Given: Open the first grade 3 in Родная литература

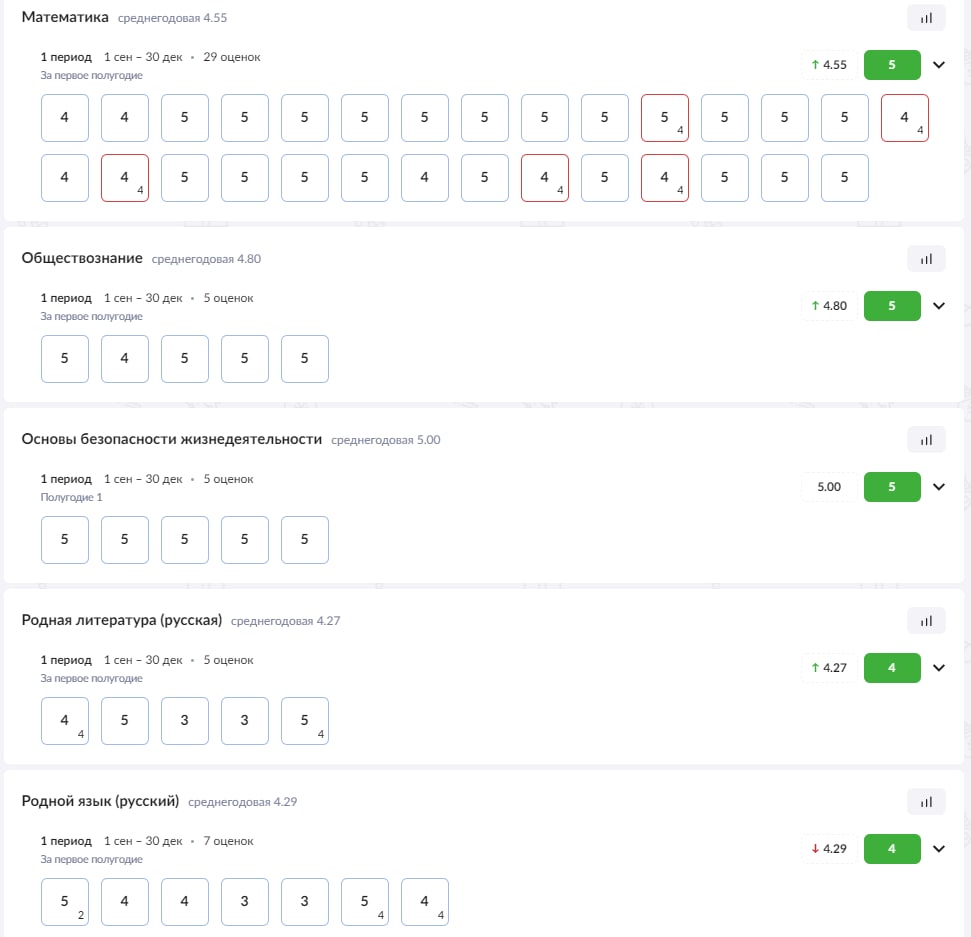Looking at the screenshot, I should tap(185, 720).
